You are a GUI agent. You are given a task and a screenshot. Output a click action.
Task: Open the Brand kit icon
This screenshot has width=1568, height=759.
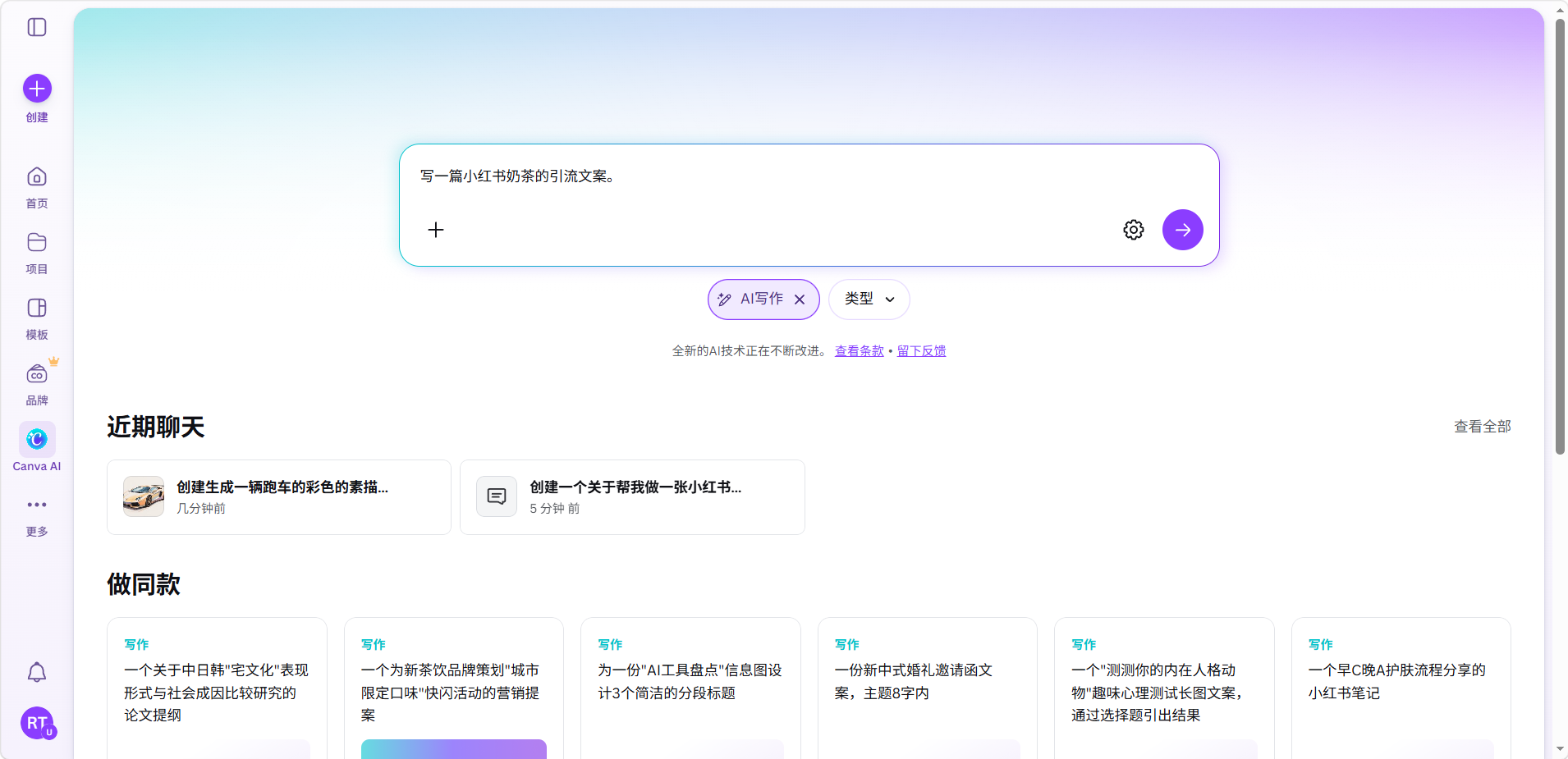(37, 374)
